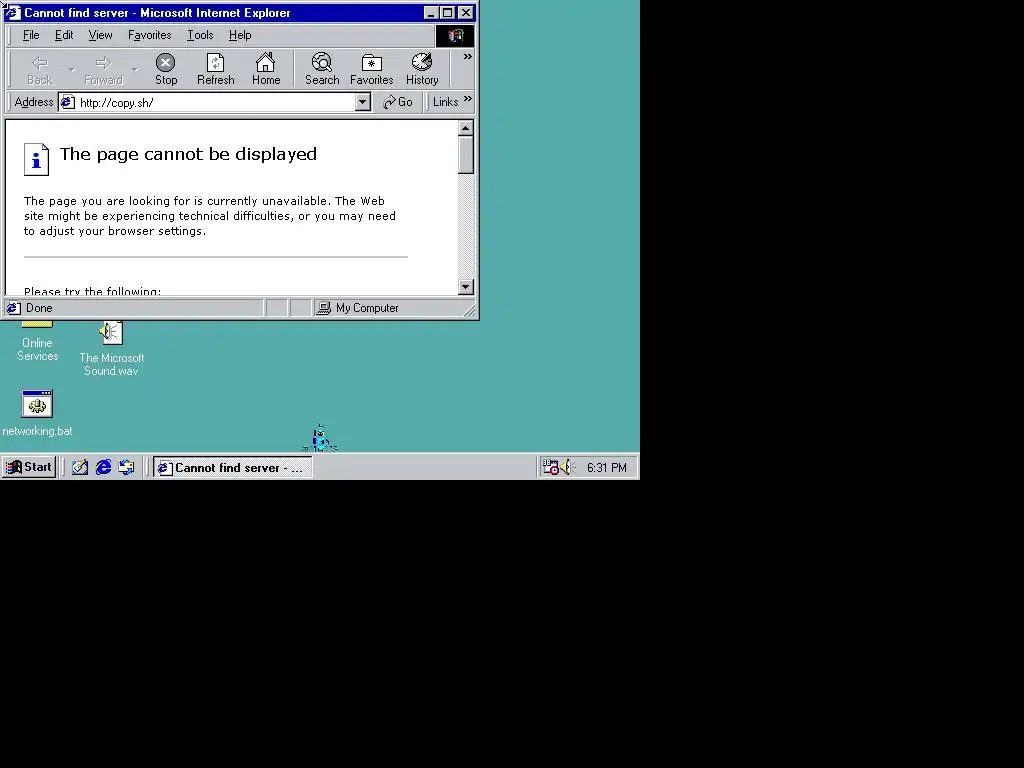The image size is (1024, 768).
Task: Click the info icon on error page
Action: [37, 159]
